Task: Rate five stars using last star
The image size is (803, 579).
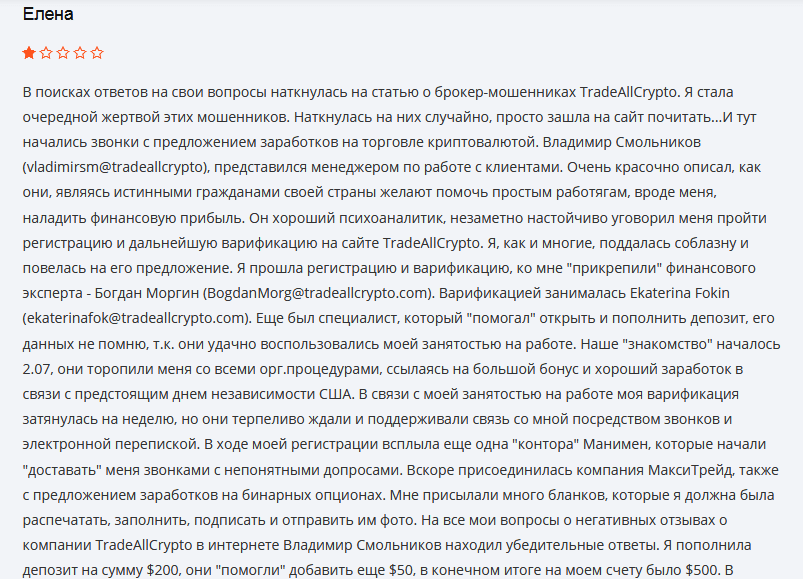Action: (97, 53)
